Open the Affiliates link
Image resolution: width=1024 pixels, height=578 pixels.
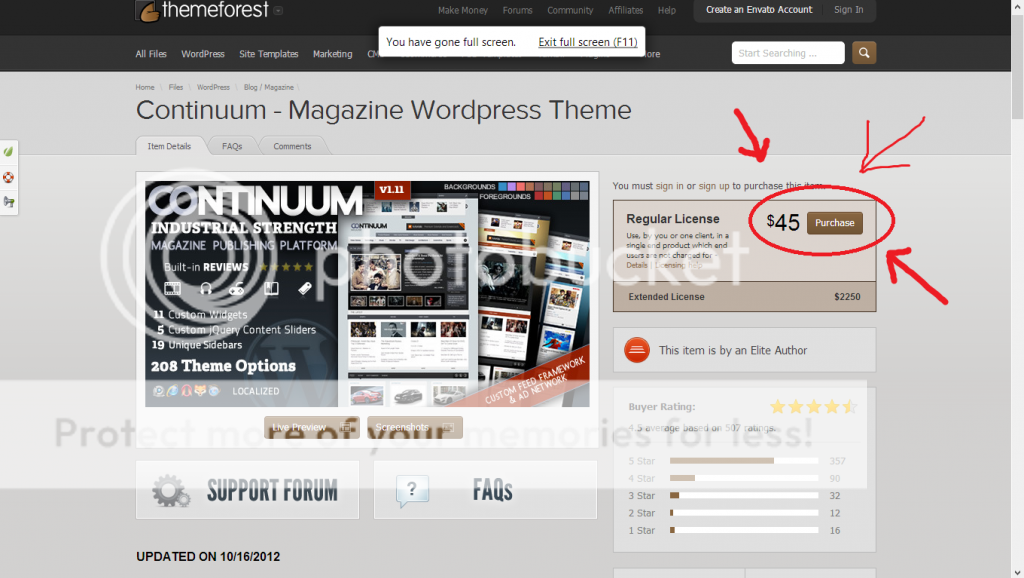pyautogui.click(x=626, y=10)
